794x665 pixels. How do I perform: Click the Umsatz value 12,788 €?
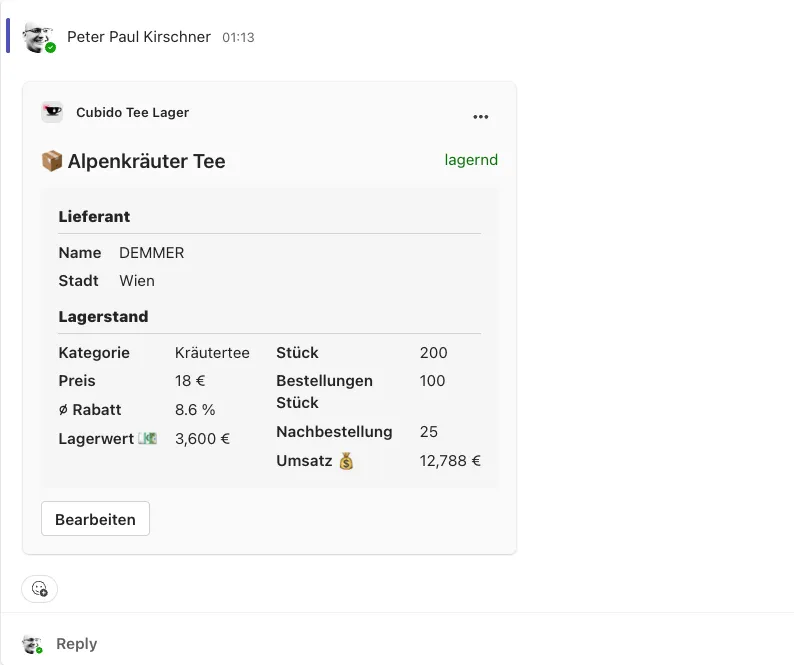(x=450, y=461)
